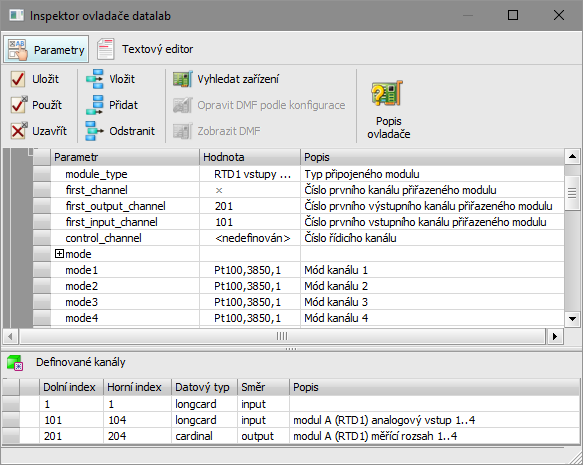Open Popis ovladače driver description
Image resolution: width=583 pixels, height=465 pixels.
[x=388, y=110]
